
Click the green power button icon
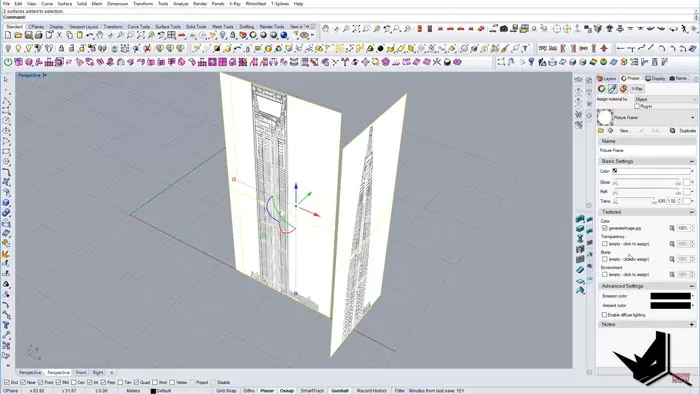tap(8, 62)
